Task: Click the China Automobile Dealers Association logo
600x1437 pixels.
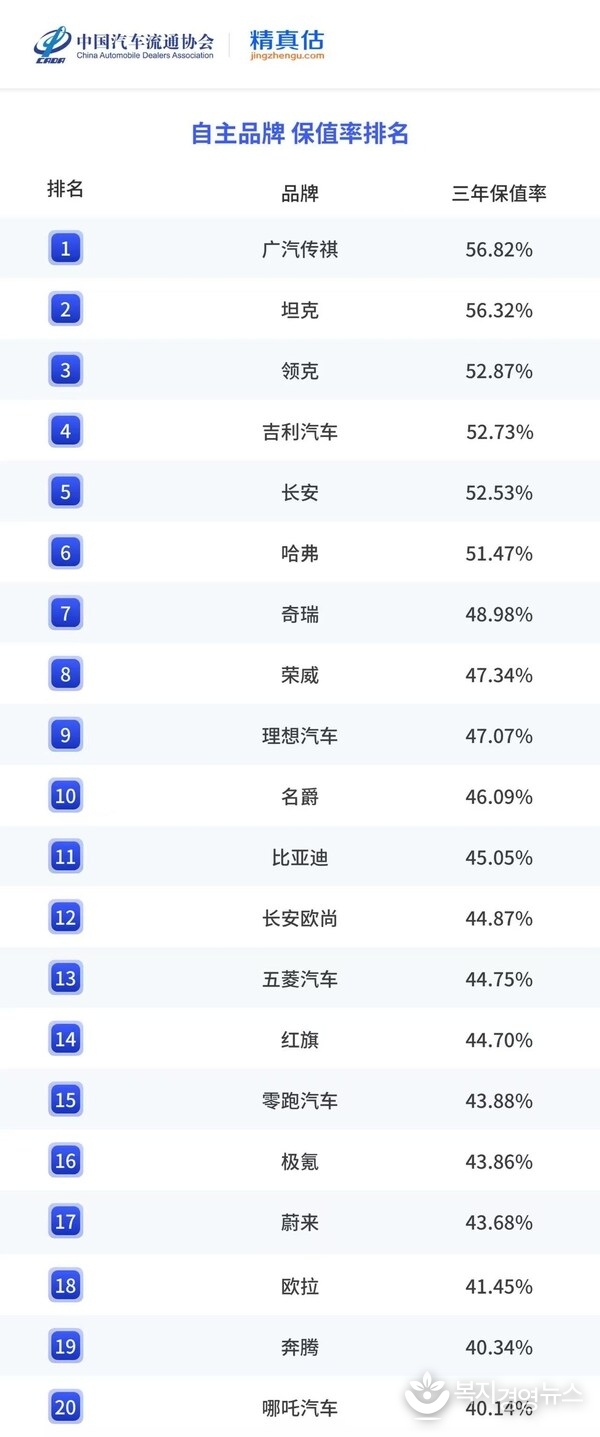Action: click(124, 44)
